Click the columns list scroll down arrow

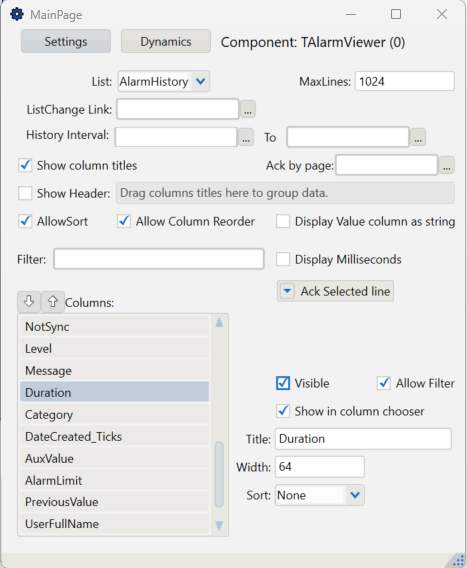pyautogui.click(x=219, y=526)
